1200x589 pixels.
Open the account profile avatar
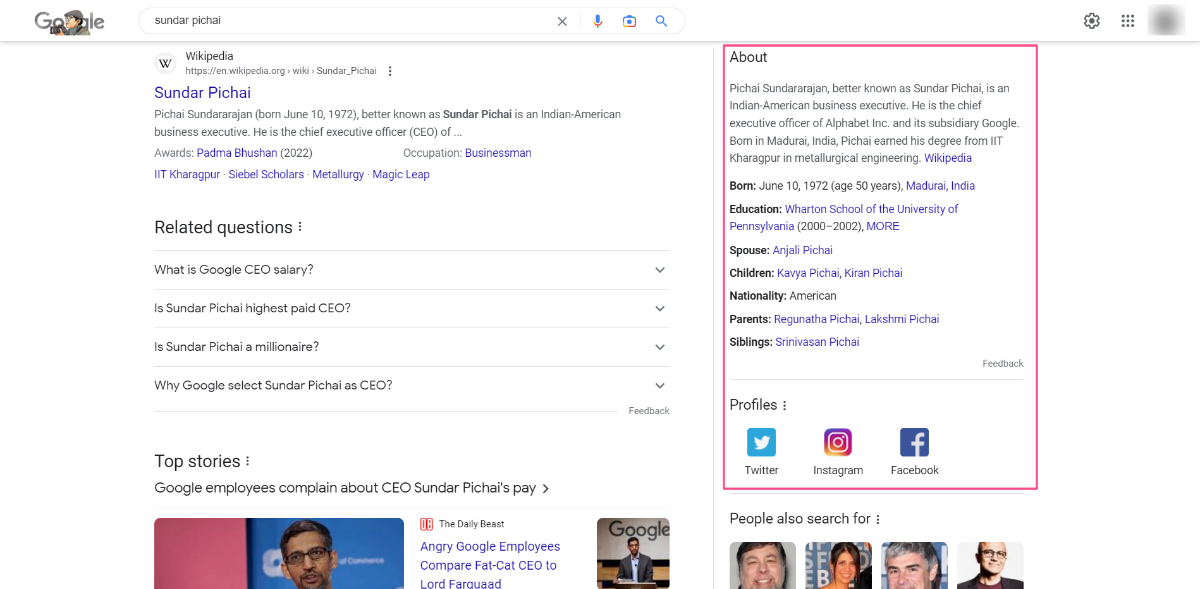coord(1165,21)
